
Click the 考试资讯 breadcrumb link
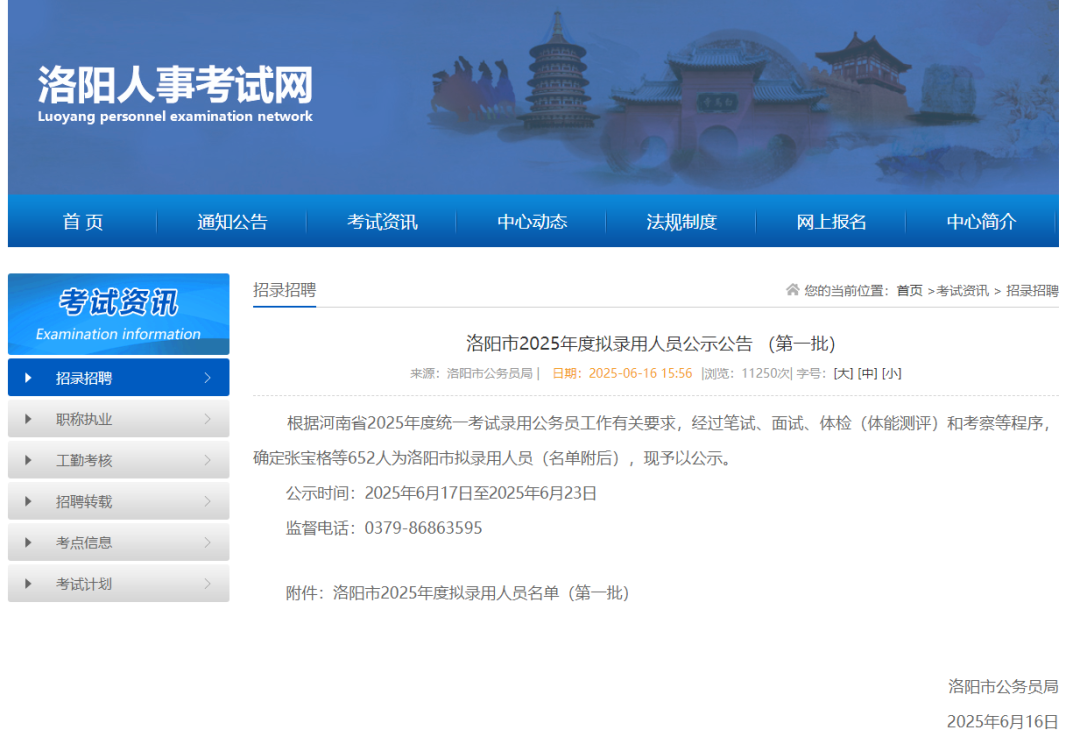point(962,291)
